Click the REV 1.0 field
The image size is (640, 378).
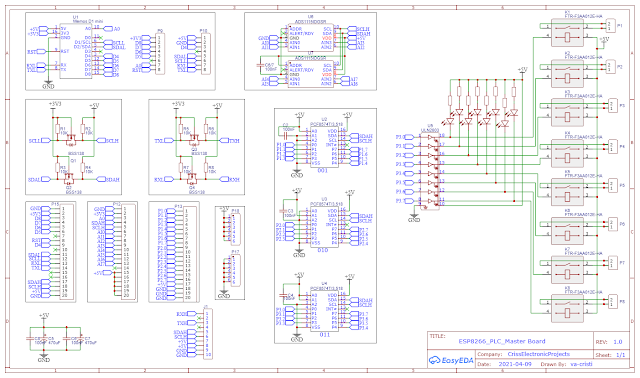tap(609, 342)
